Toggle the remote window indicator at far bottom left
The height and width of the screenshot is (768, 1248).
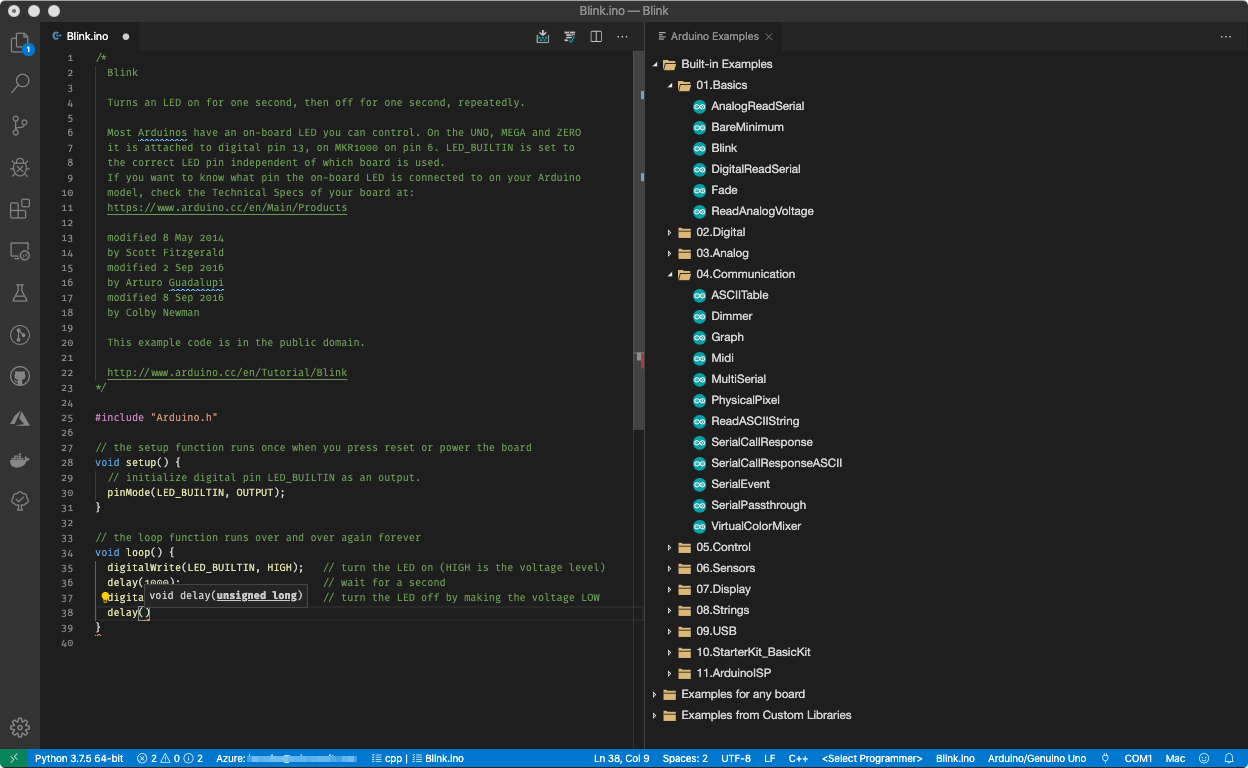tap(13, 758)
